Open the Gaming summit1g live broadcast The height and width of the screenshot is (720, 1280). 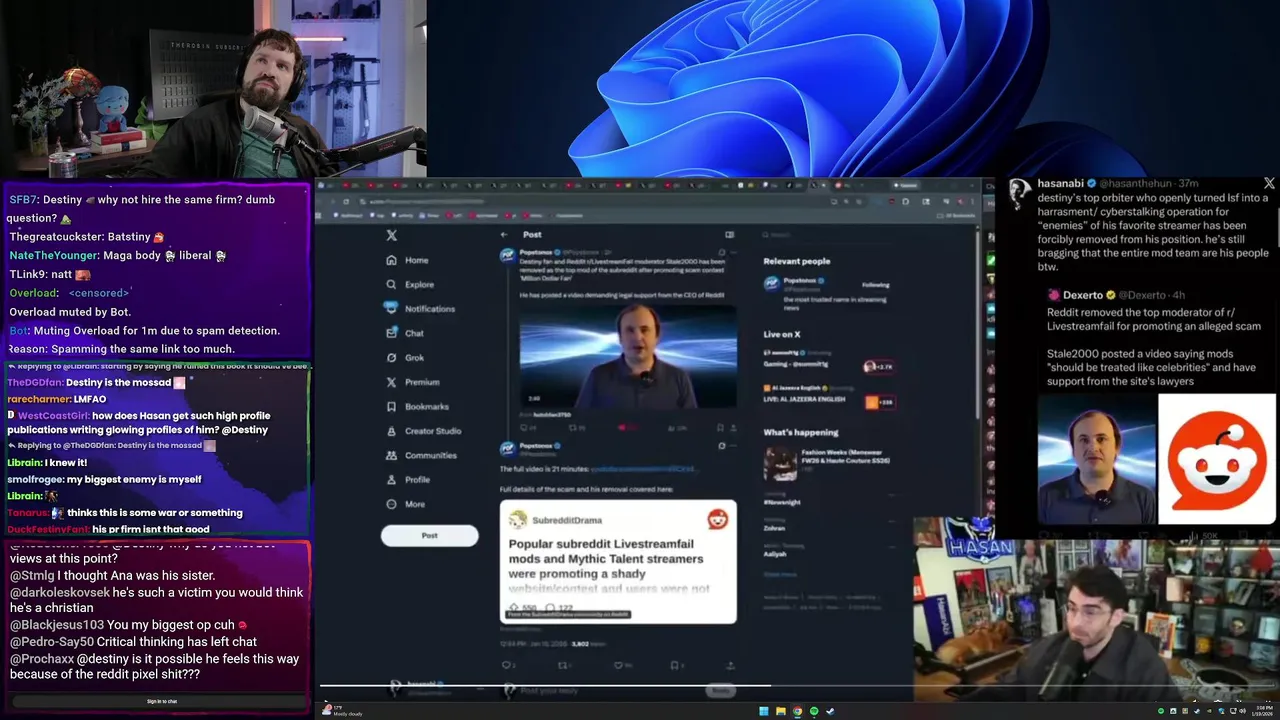click(x=829, y=359)
